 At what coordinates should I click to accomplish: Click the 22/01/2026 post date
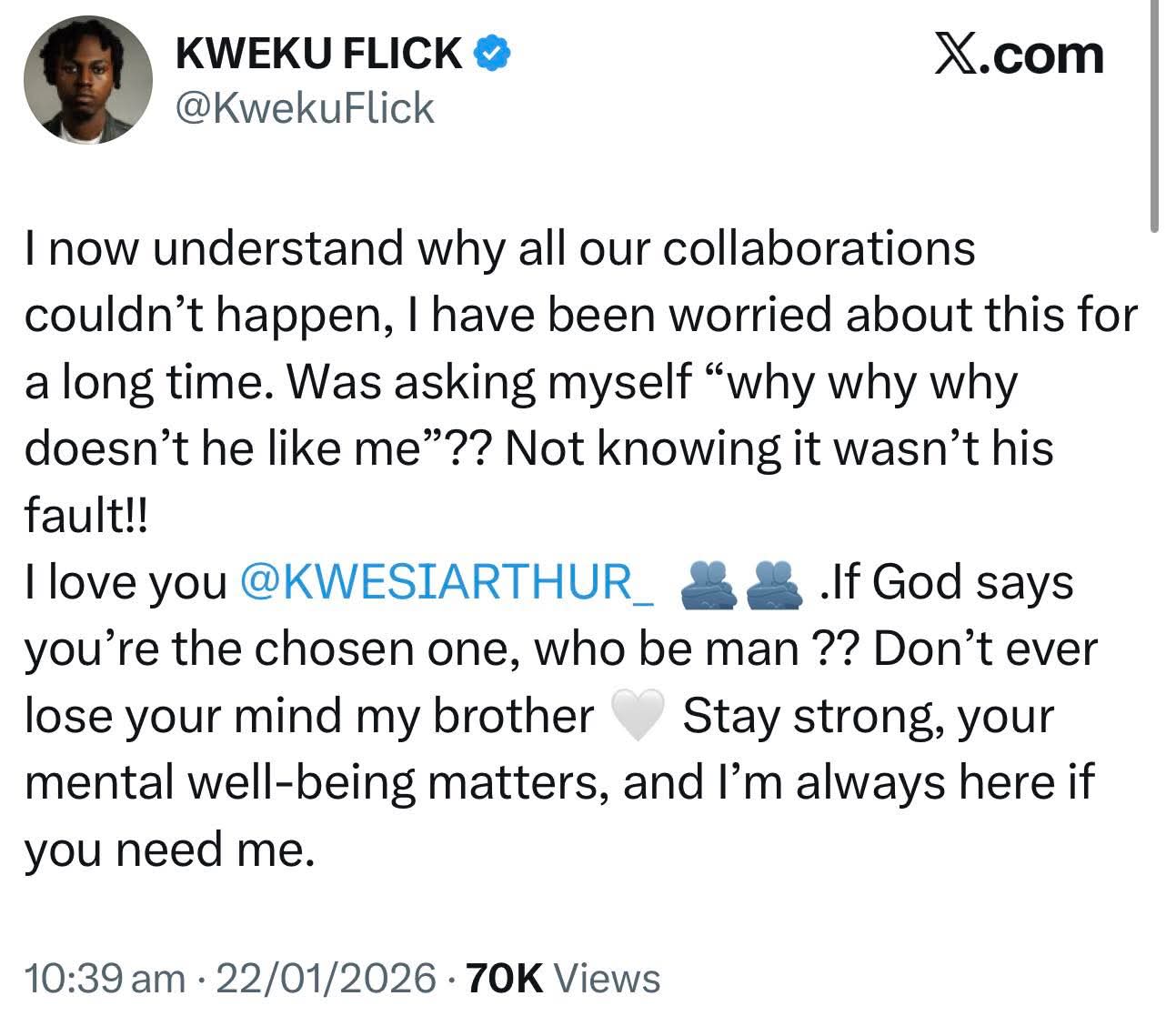327,979
